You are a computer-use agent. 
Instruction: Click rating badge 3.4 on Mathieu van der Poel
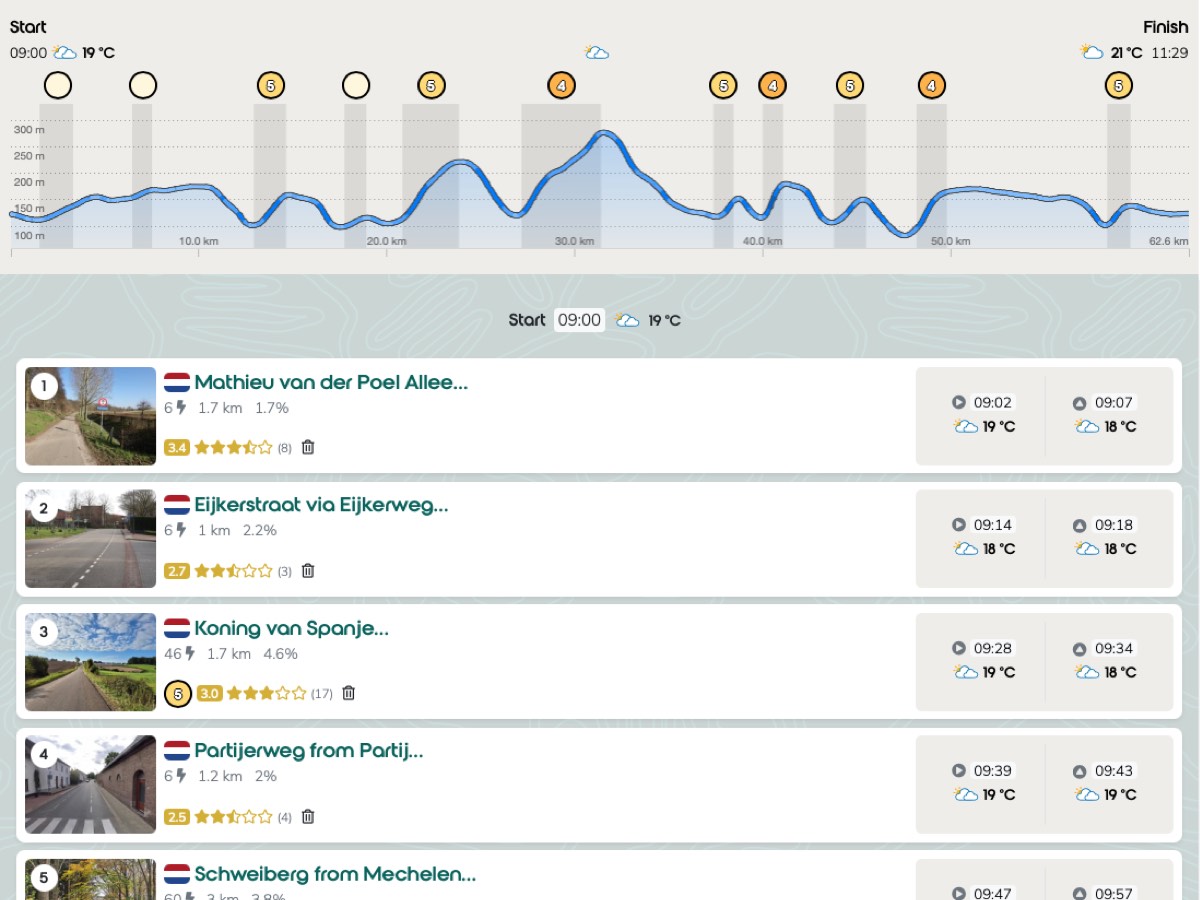point(177,448)
